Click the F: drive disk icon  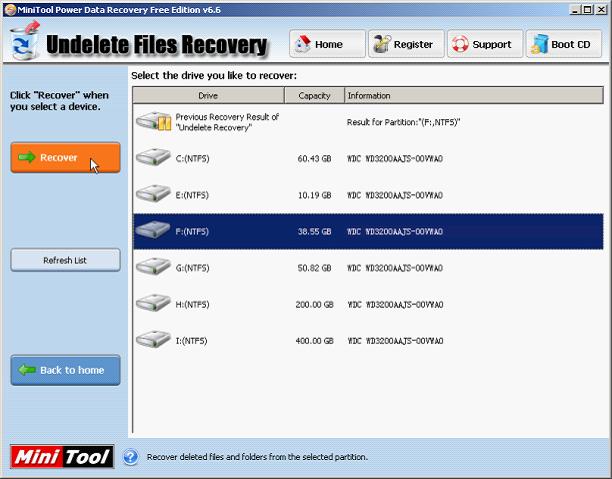tap(153, 230)
